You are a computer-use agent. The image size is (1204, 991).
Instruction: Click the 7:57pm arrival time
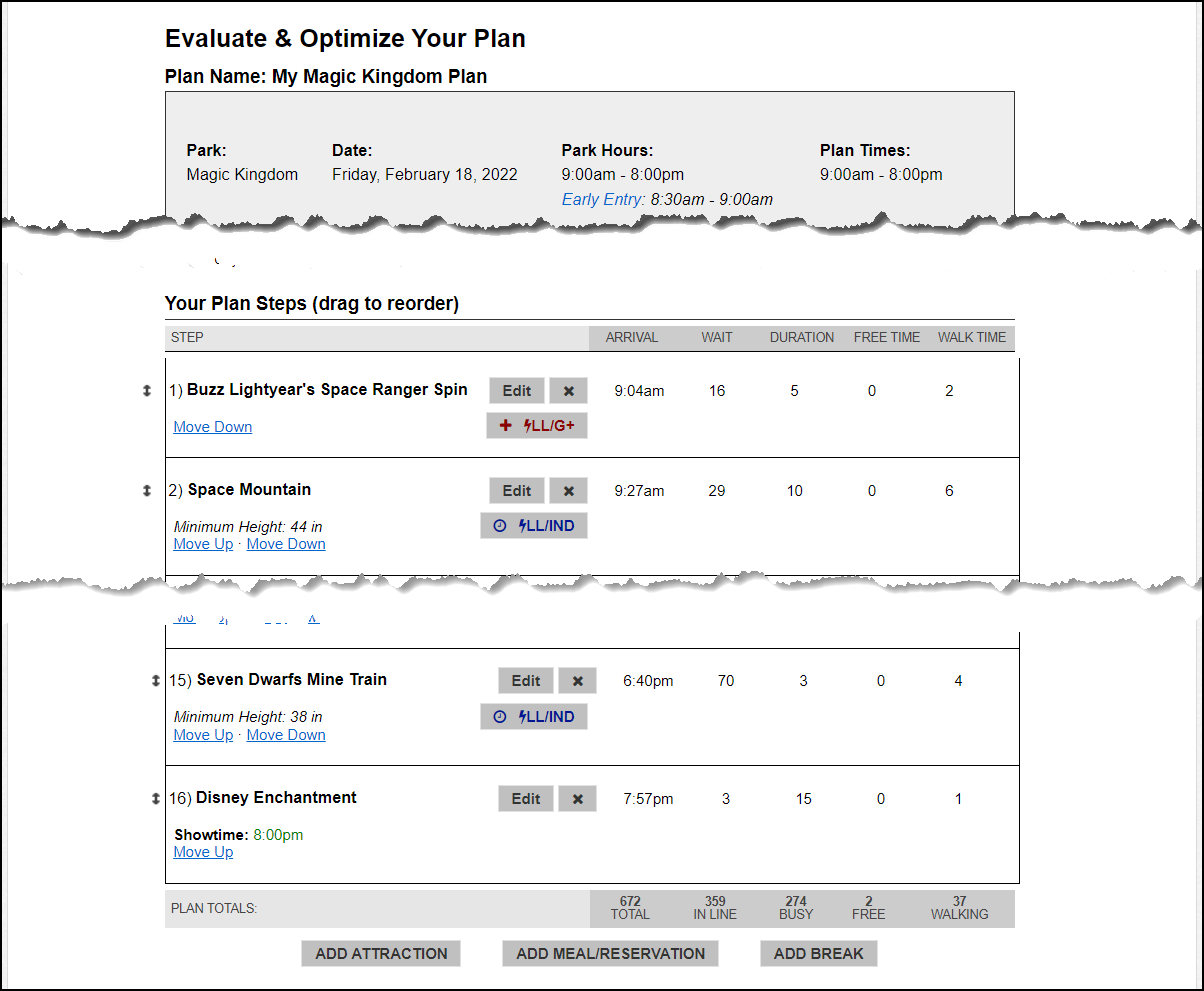coord(648,799)
